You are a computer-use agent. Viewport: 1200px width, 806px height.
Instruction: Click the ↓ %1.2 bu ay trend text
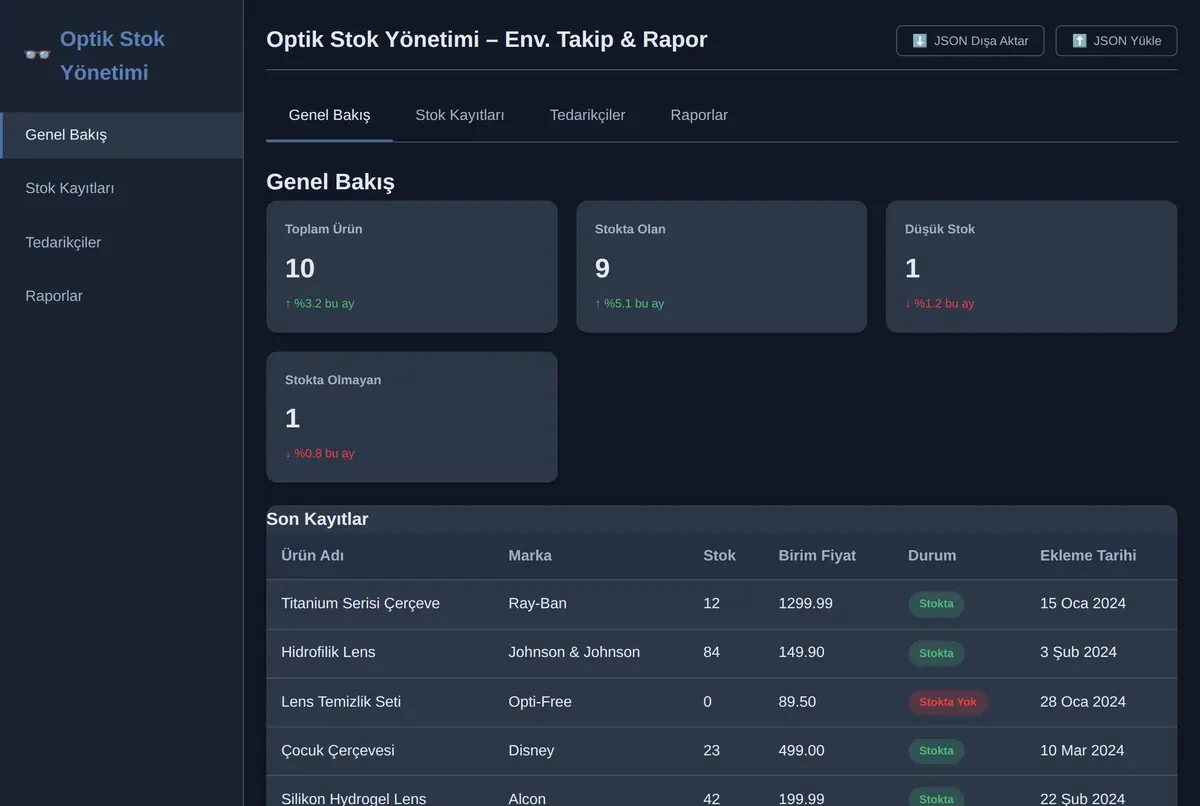click(x=940, y=303)
